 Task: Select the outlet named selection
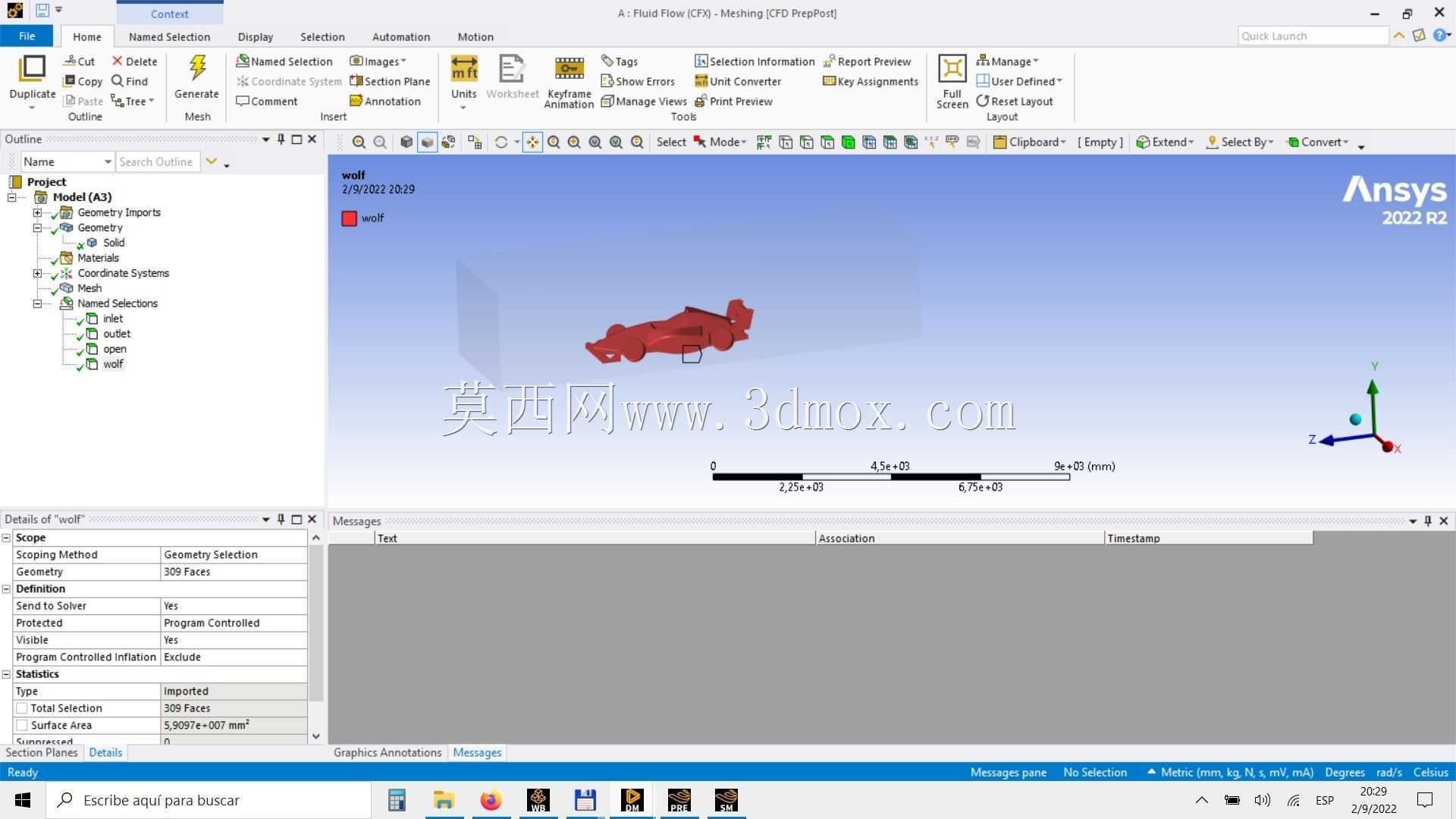117,334
